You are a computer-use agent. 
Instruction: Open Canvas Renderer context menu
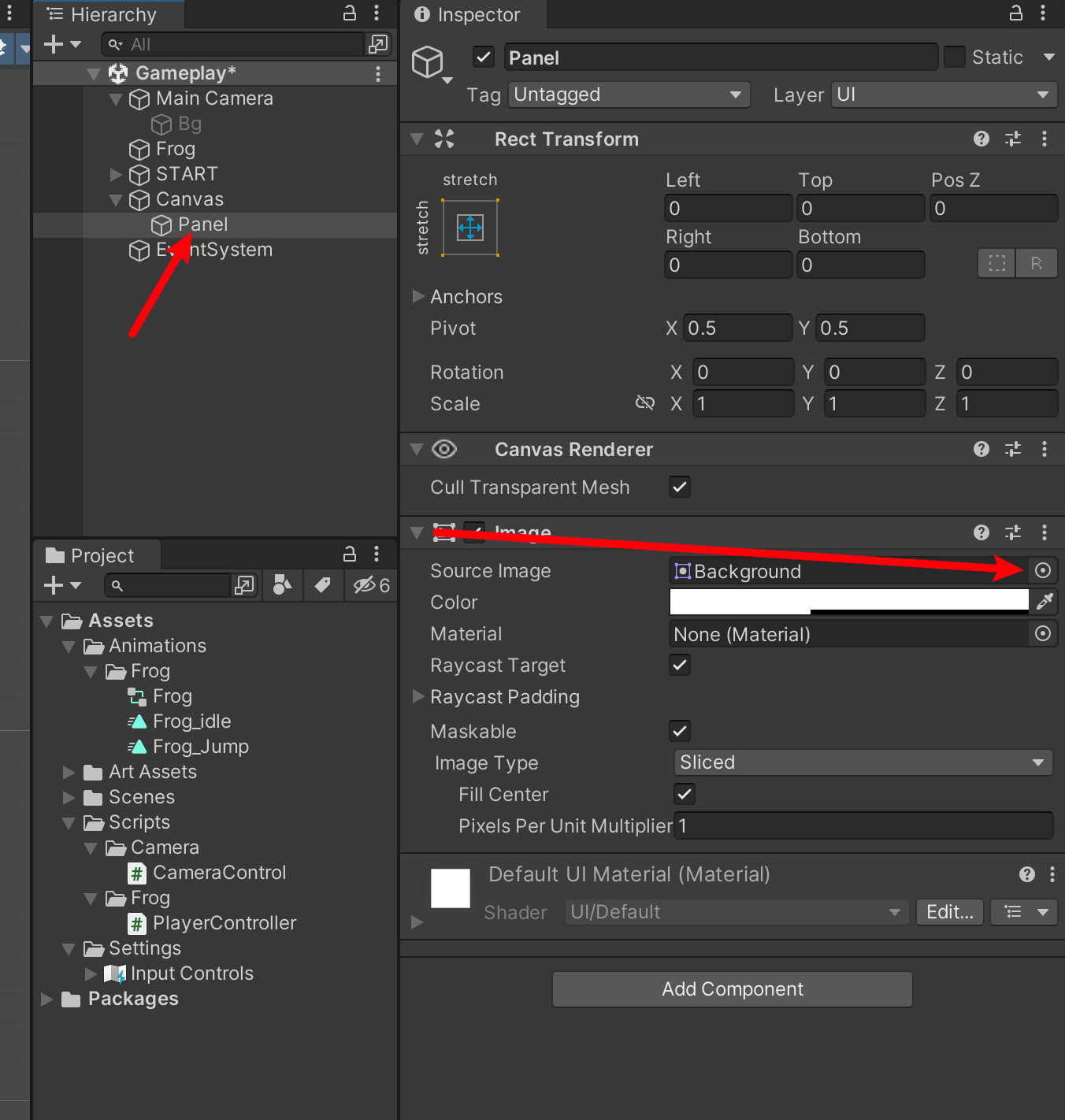click(1045, 449)
